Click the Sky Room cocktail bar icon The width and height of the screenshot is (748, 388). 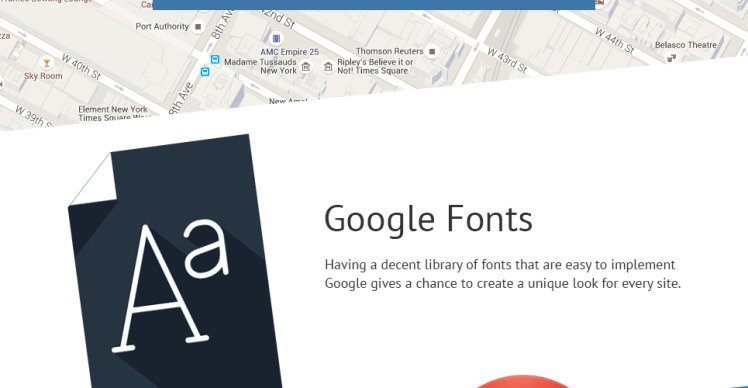tap(46, 63)
